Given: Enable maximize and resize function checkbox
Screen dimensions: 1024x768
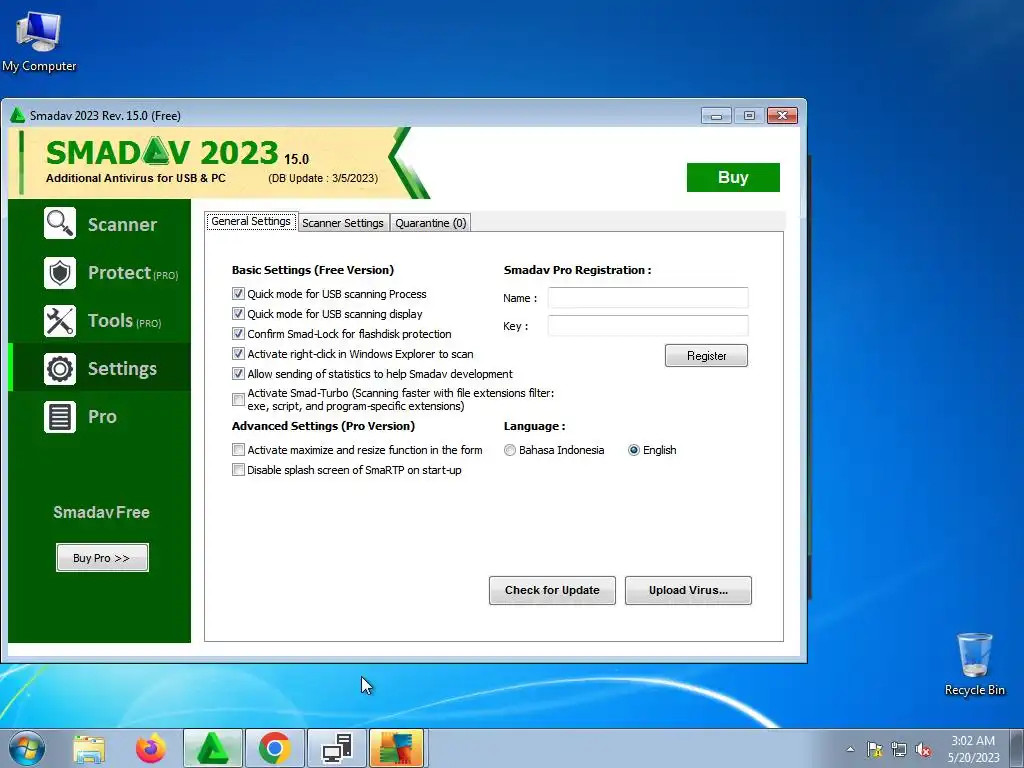Looking at the screenshot, I should click(x=238, y=450).
